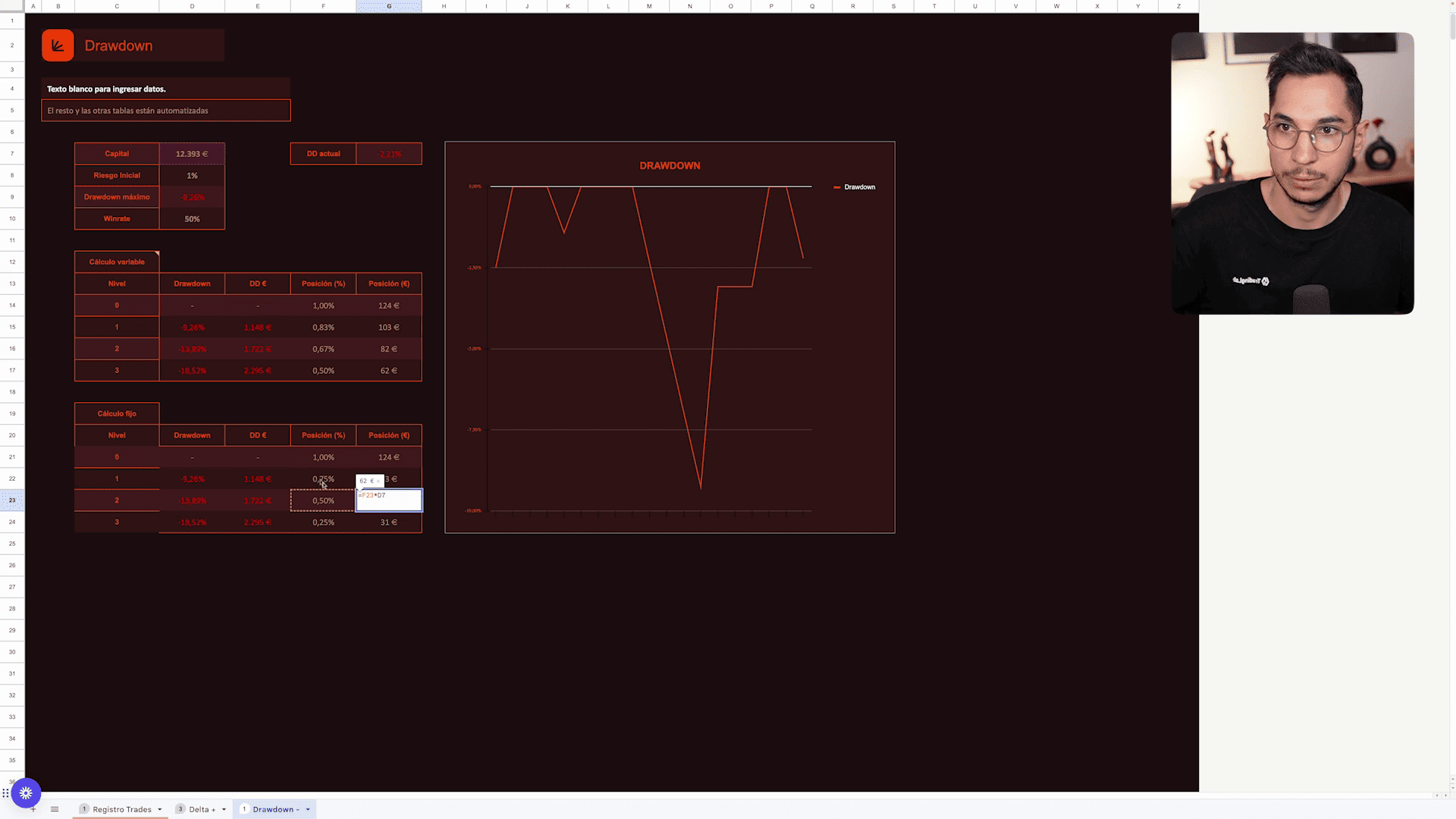Click the six-dot drag handle at bottom left
Image resolution: width=1456 pixels, height=819 pixels.
click(x=5, y=793)
